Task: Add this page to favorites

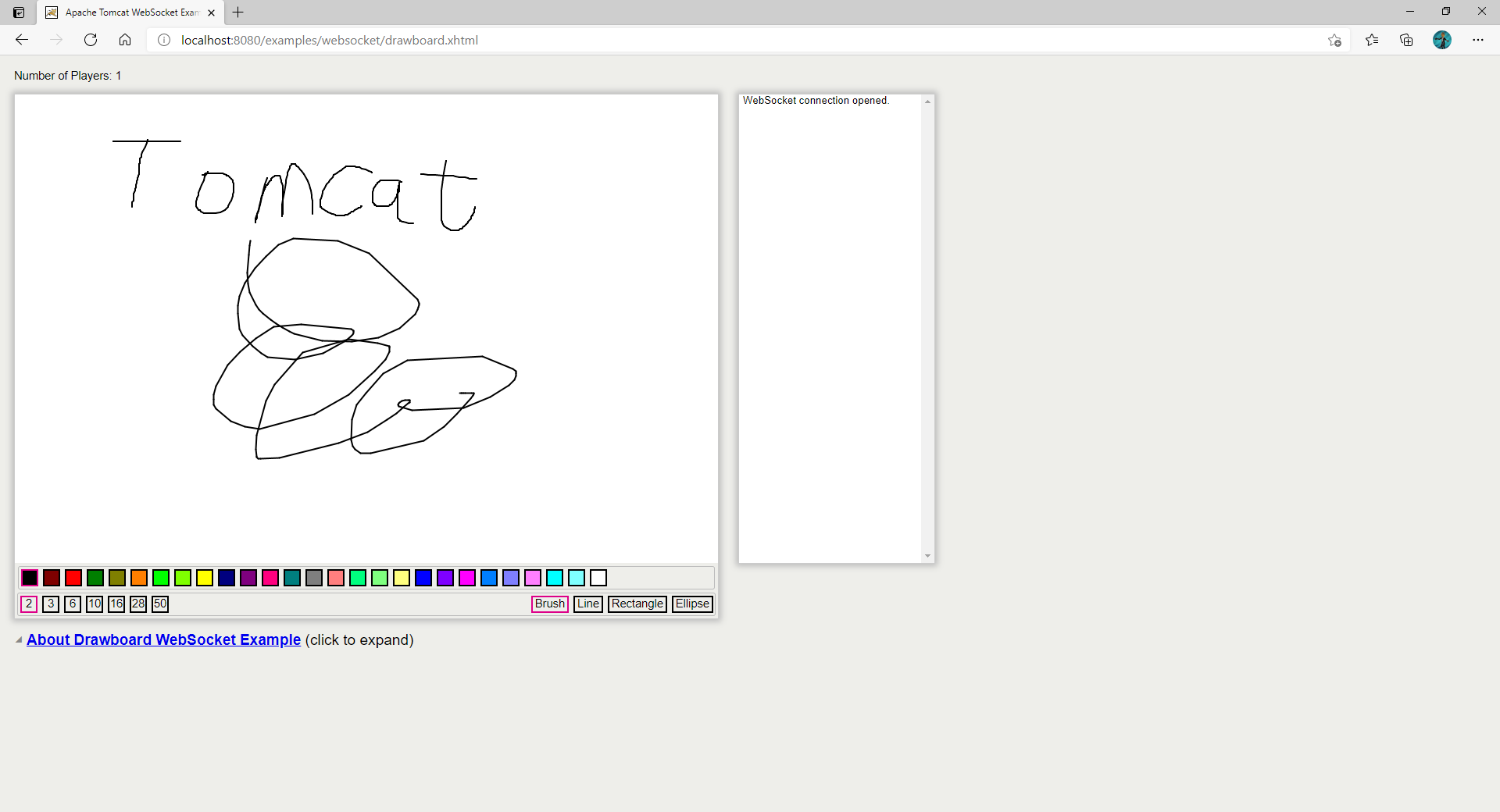Action: click(1334, 40)
